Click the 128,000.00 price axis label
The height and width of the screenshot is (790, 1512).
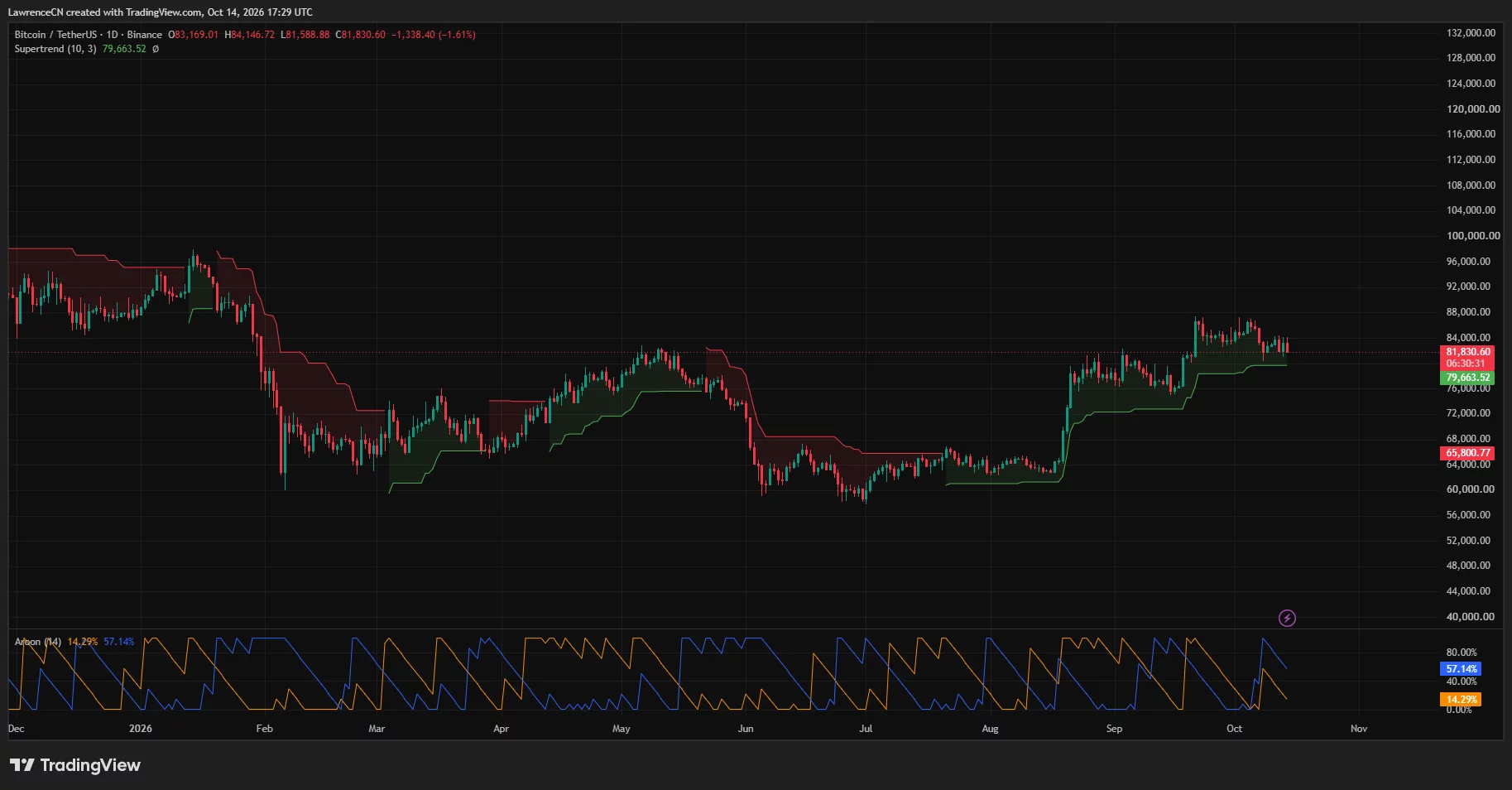(1471, 58)
